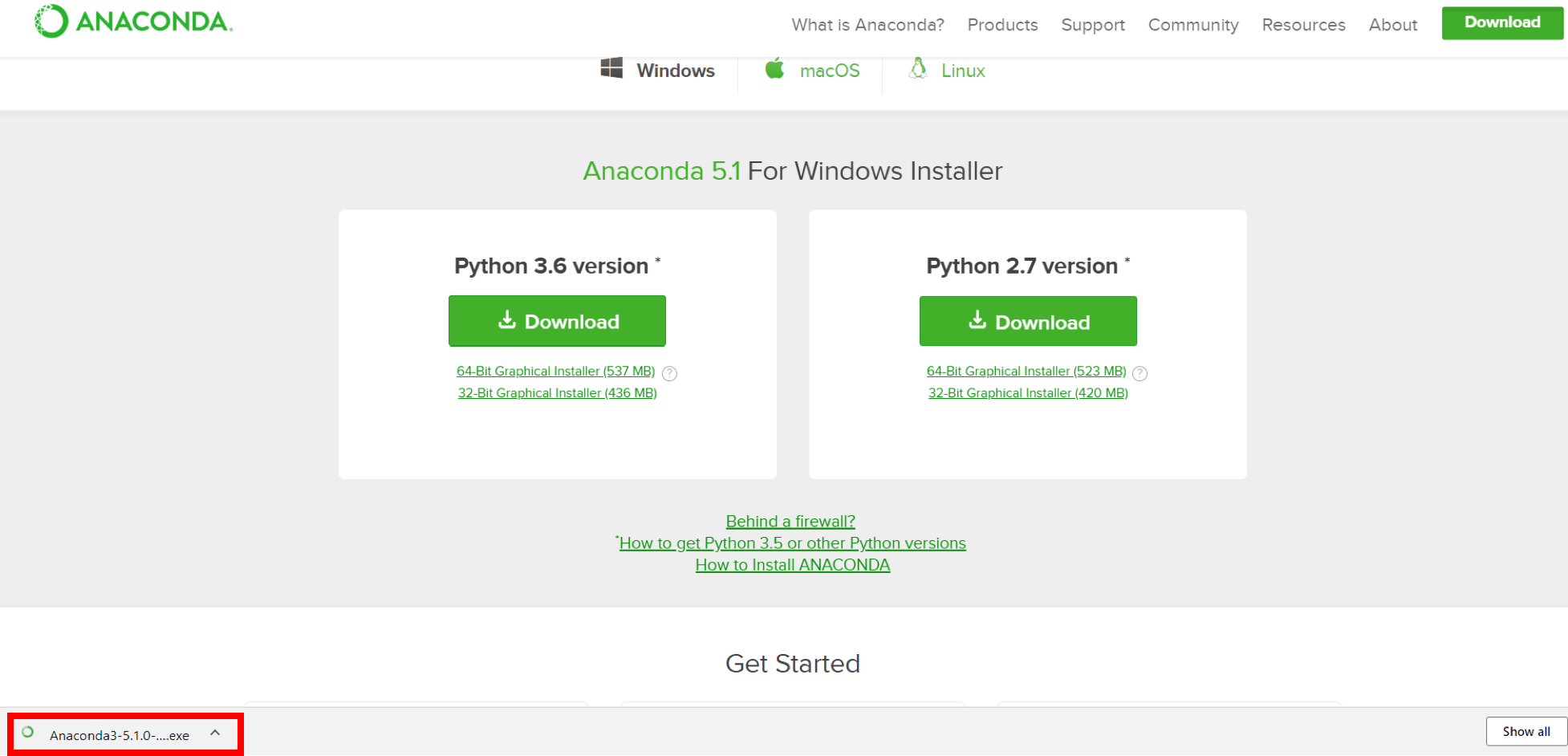The height and width of the screenshot is (756, 1568).
Task: Open the 'Behind a firewall?' link
Action: (790, 521)
